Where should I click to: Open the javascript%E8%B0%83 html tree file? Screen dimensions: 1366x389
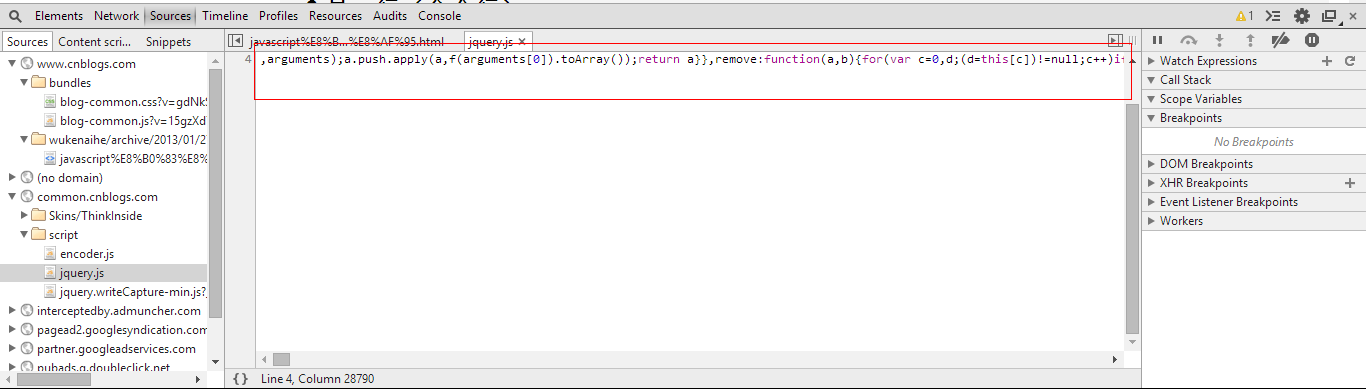133,159
